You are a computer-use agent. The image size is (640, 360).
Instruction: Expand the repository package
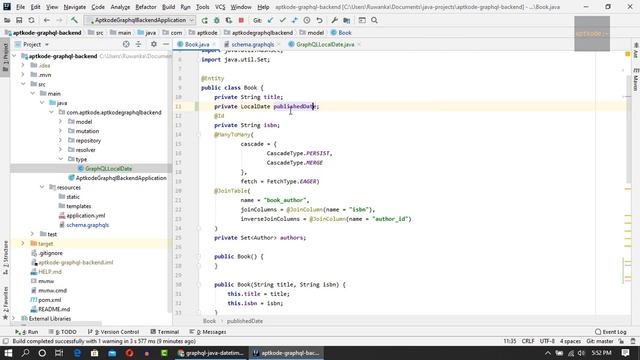tap(60, 140)
